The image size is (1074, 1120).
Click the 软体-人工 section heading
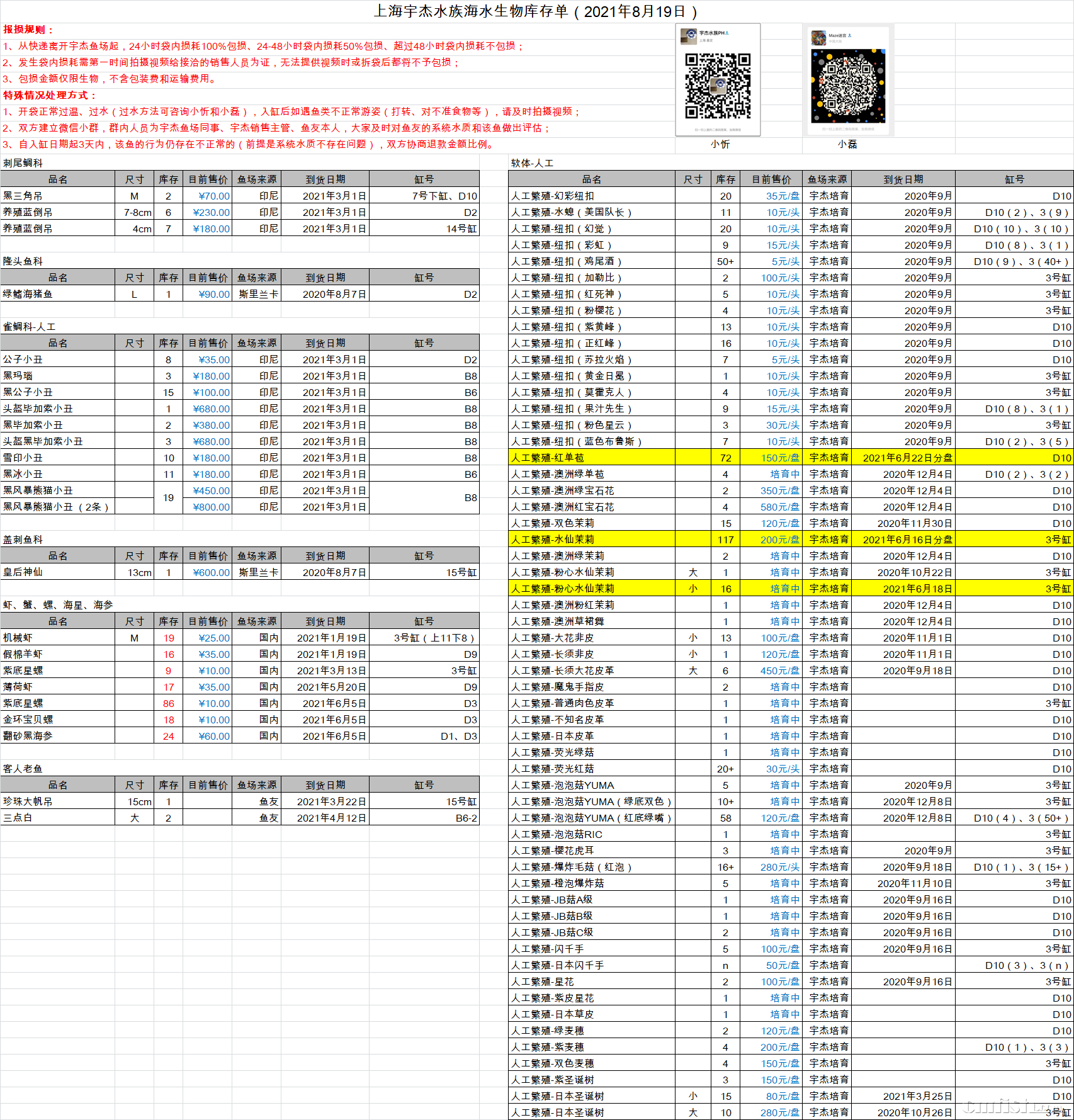point(532,163)
